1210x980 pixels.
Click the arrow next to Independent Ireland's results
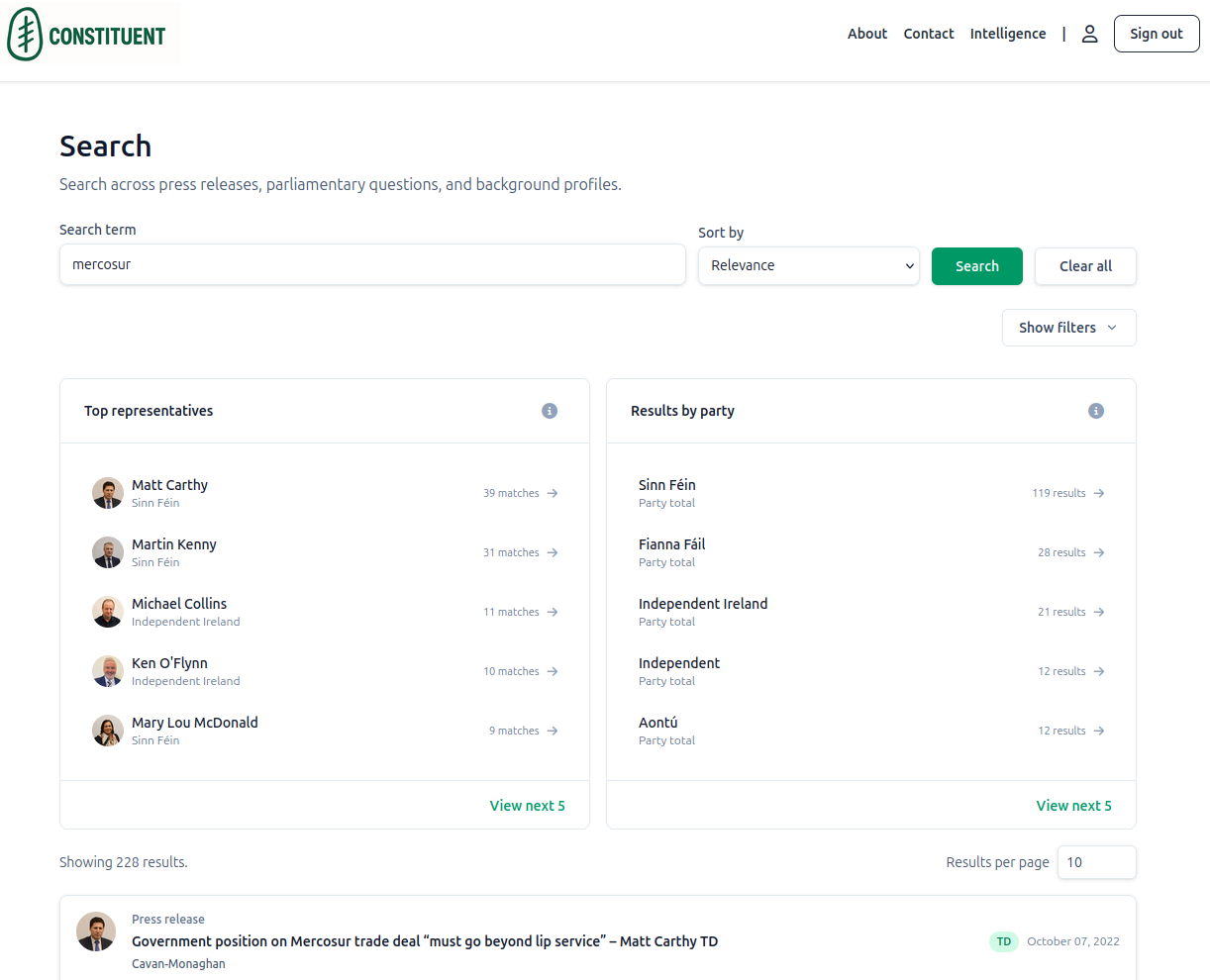pos(1099,612)
